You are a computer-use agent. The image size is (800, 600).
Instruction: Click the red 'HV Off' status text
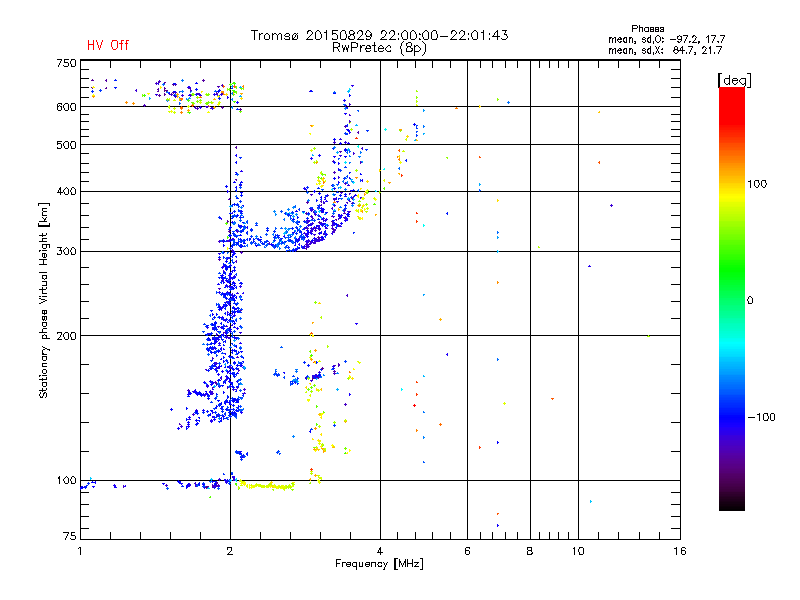108,45
